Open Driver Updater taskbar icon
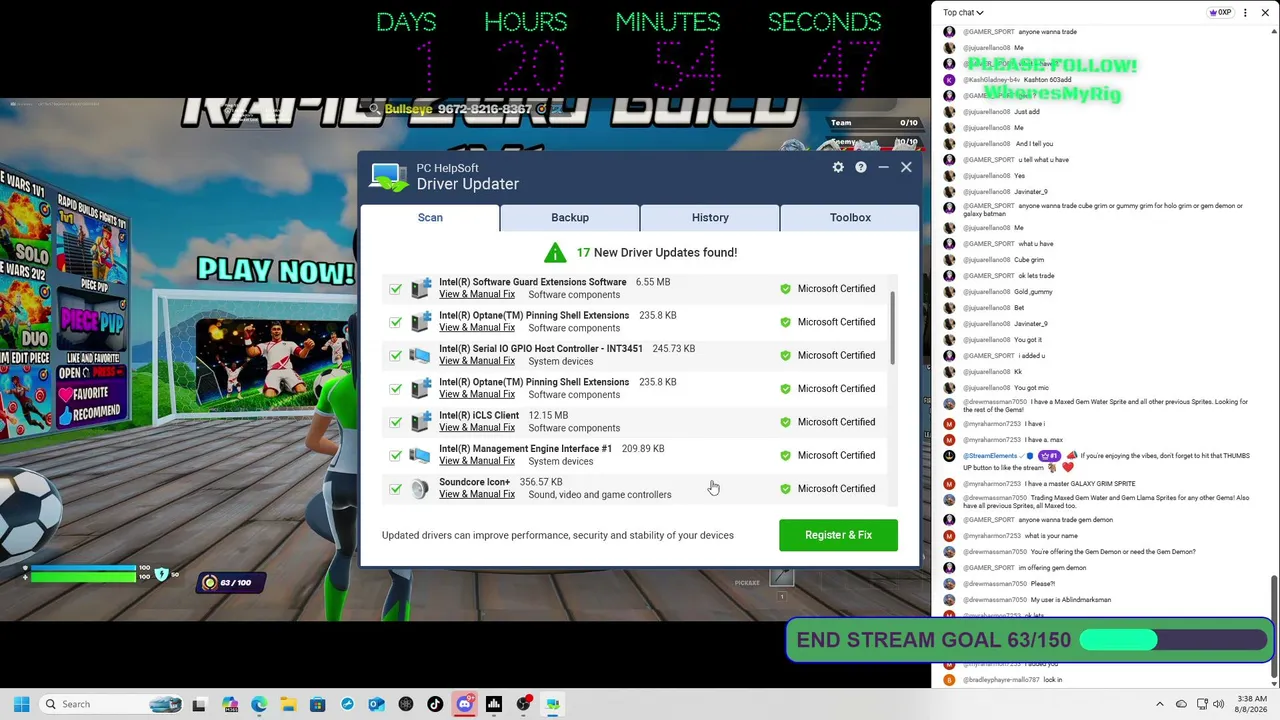 point(552,704)
